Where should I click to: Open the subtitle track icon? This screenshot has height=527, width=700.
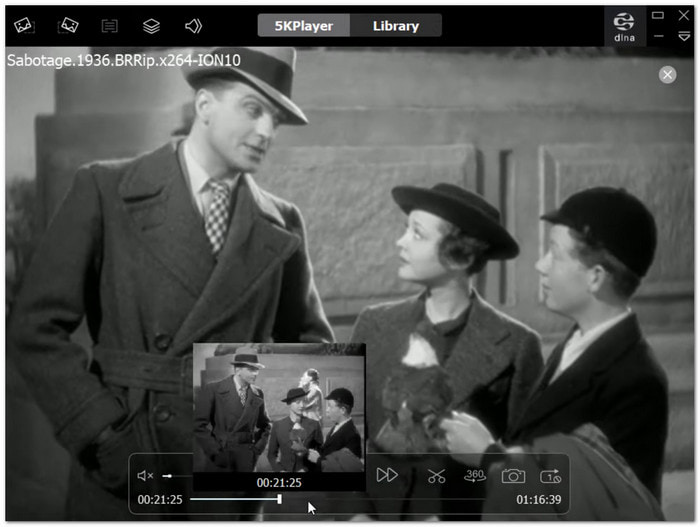click(x=109, y=26)
